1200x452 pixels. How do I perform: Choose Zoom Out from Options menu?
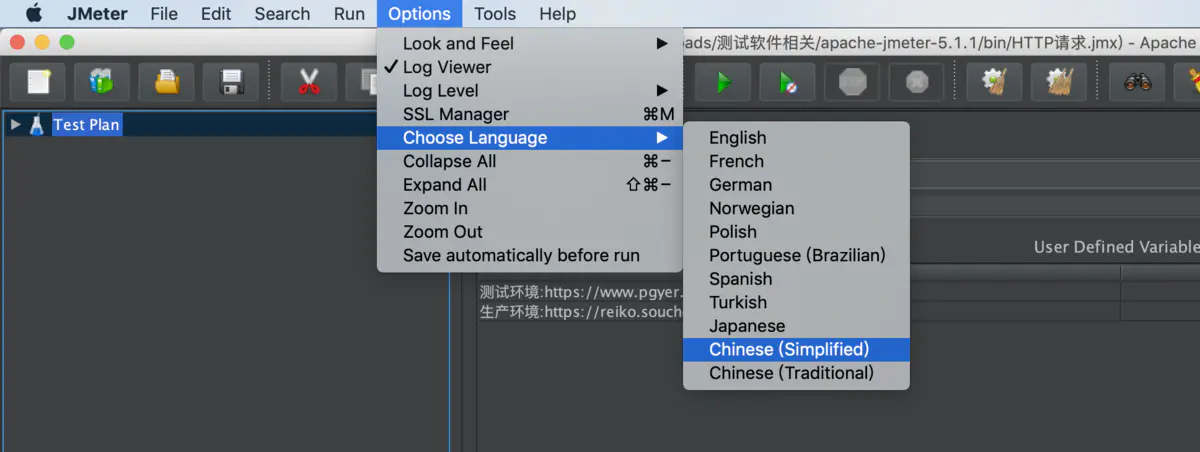click(x=530, y=232)
